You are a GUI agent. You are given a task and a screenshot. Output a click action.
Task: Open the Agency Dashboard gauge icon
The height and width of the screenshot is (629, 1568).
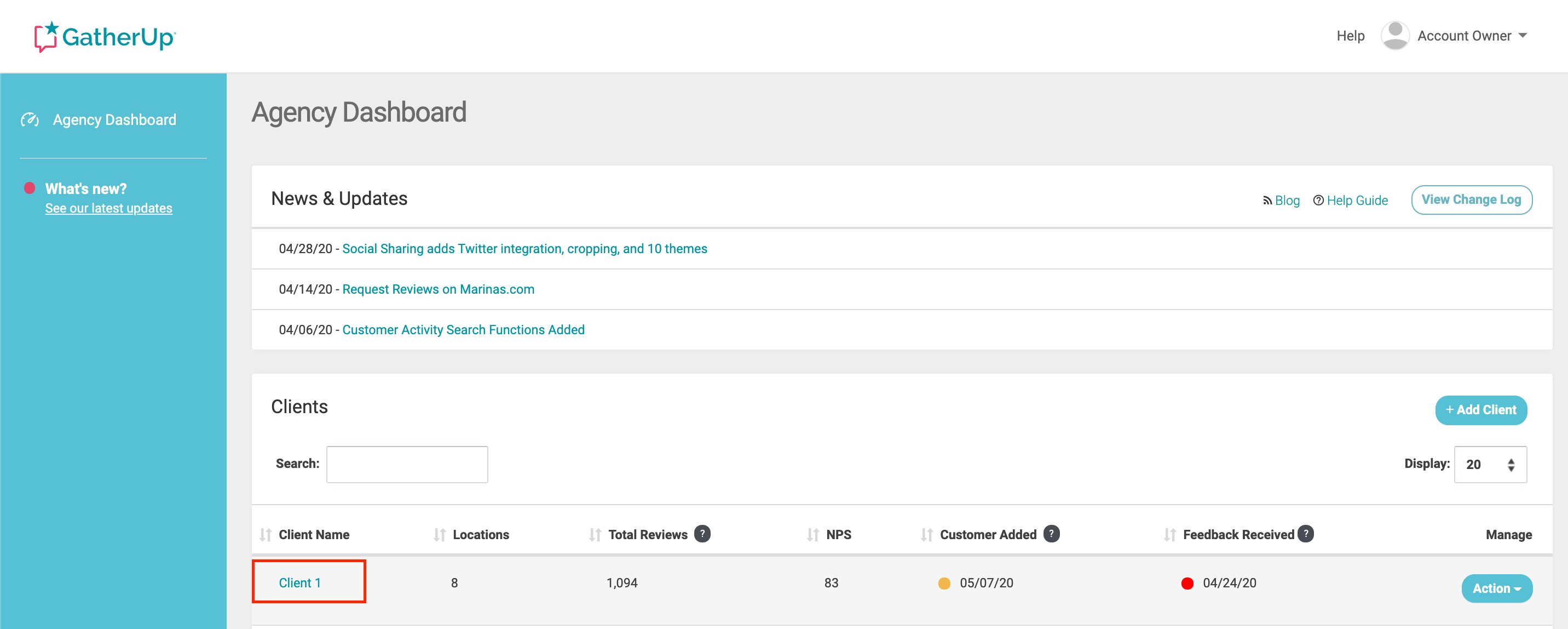(31, 119)
